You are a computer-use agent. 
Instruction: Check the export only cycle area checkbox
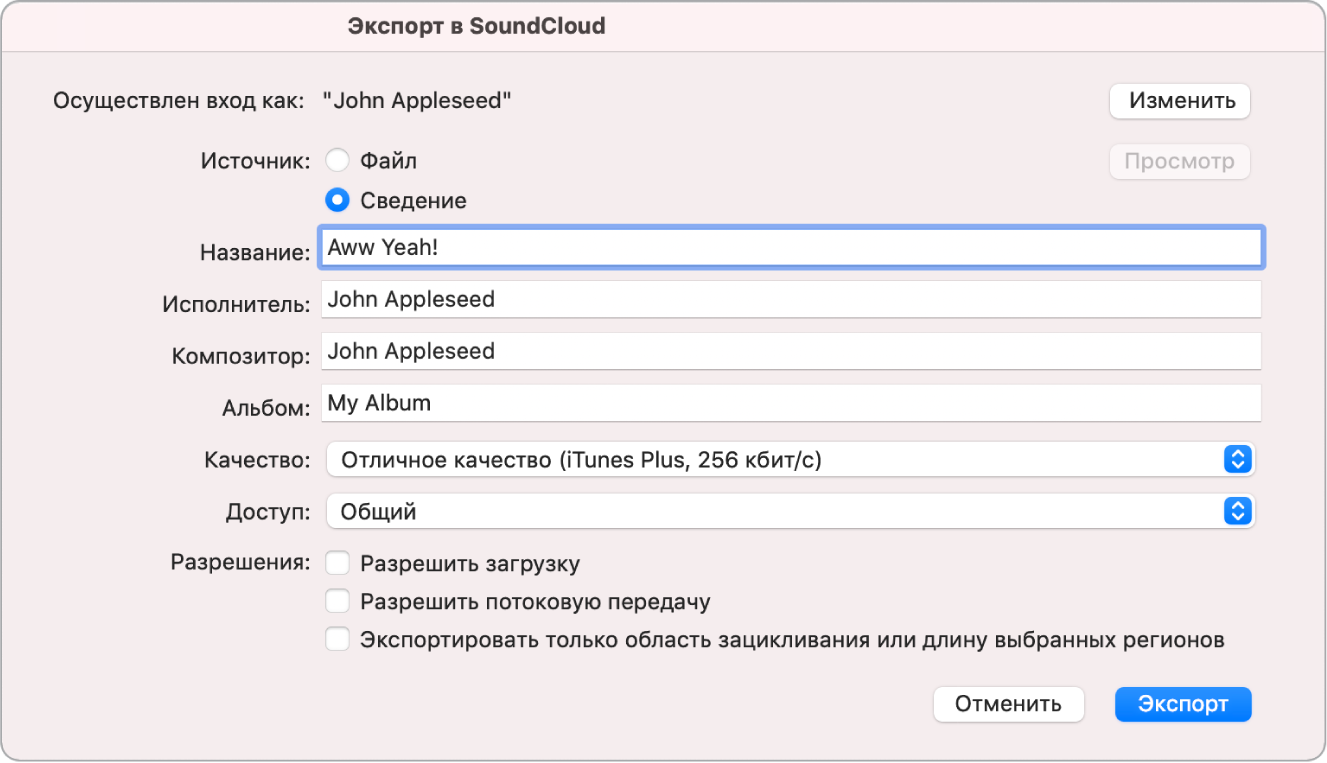tap(338, 640)
